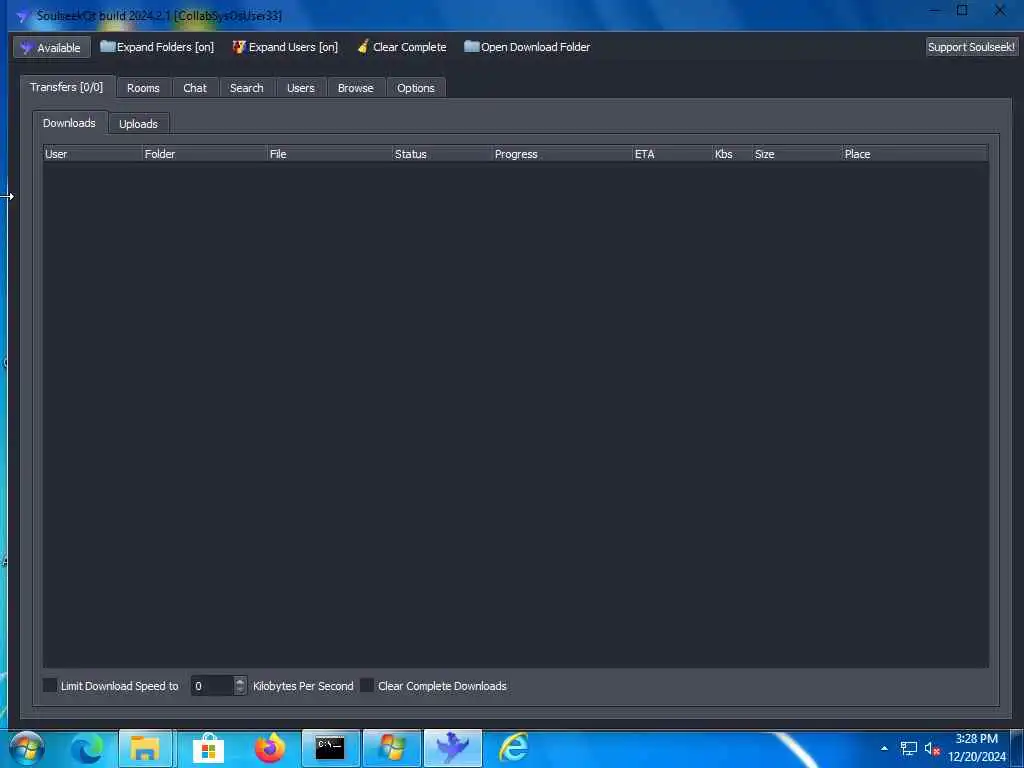Launch Firefox from the taskbar
This screenshot has height=768, width=1024.
point(270,748)
